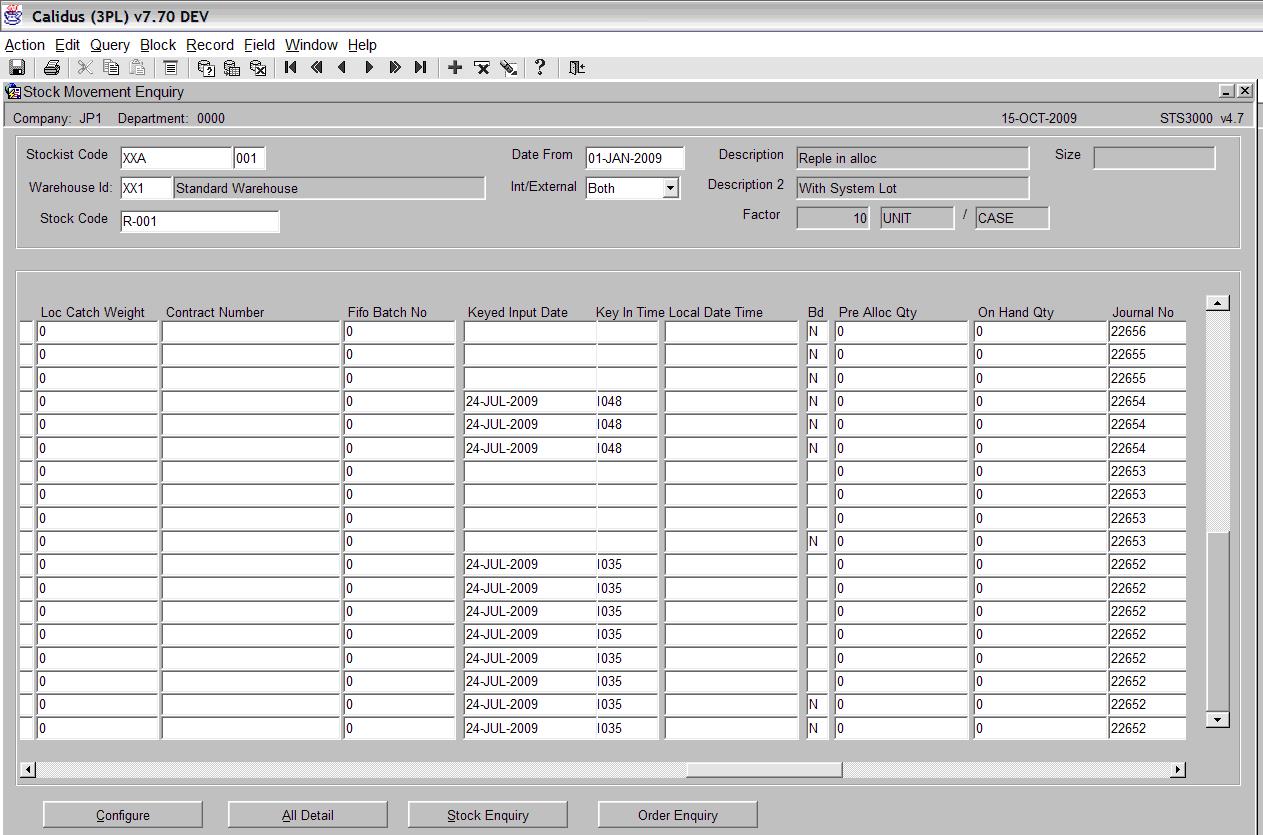Screen dimensions: 1263x835
Task: Click the Print icon in toolbar
Action: [x=52, y=68]
